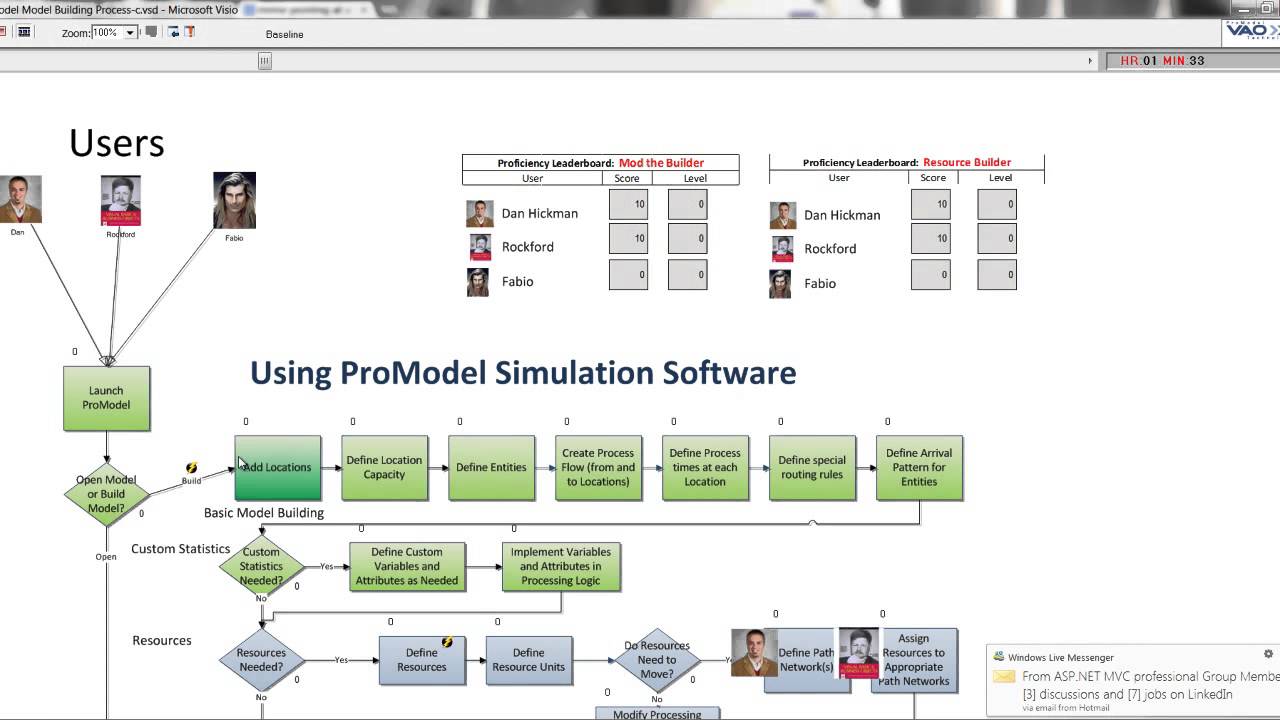The image size is (1280, 720).
Task: Click Dan Hickman avatar in Resource Builder
Action: tap(783, 215)
